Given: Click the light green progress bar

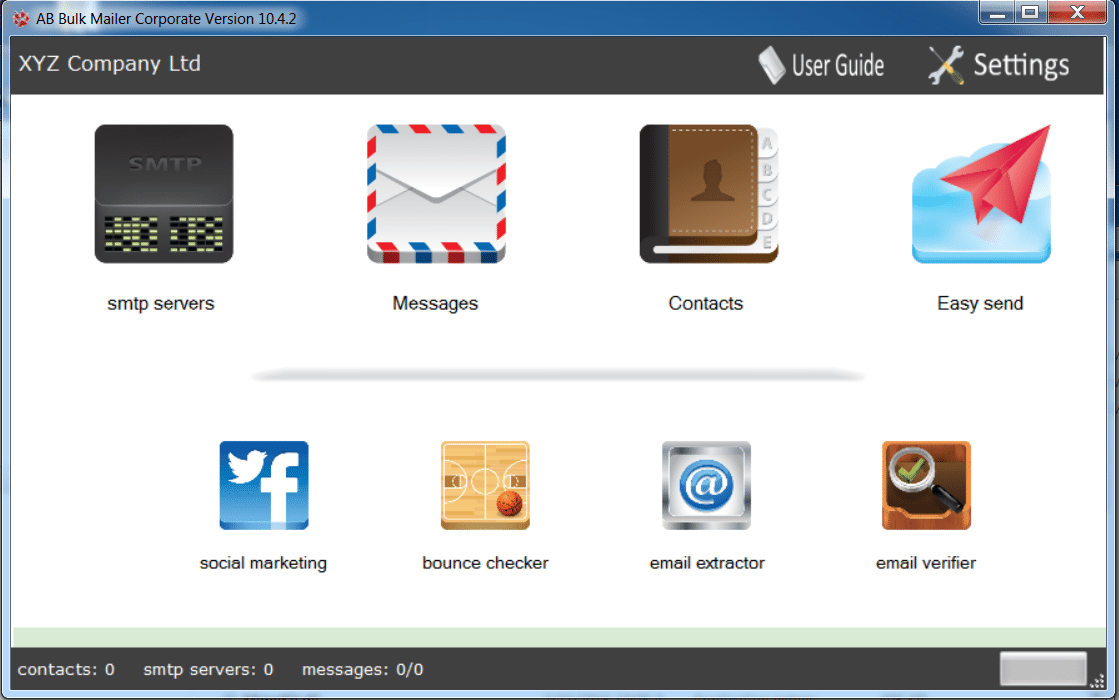Looking at the screenshot, I should [559, 637].
